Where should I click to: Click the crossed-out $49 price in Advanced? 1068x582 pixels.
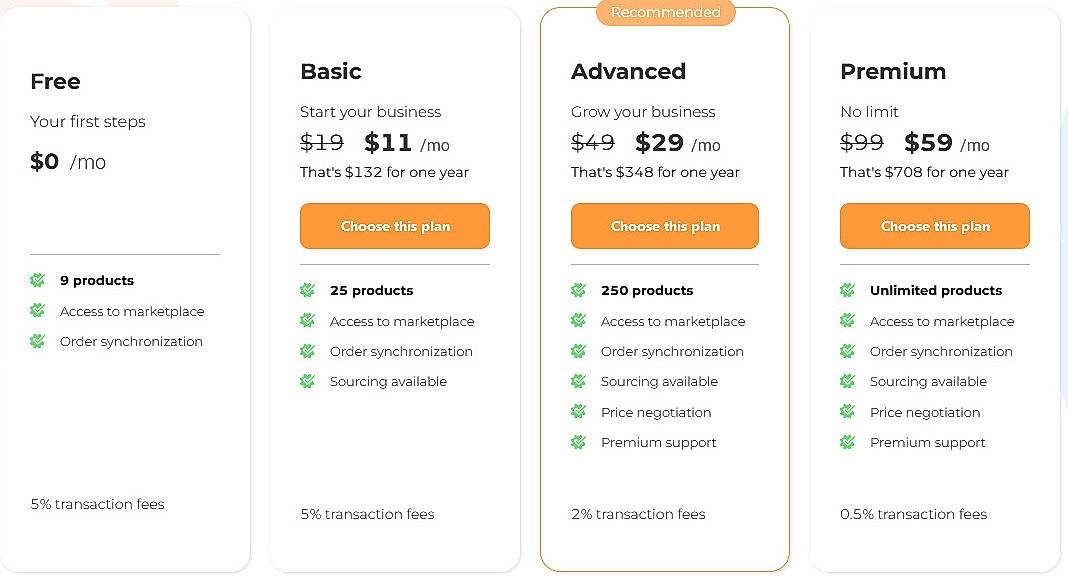coord(592,143)
